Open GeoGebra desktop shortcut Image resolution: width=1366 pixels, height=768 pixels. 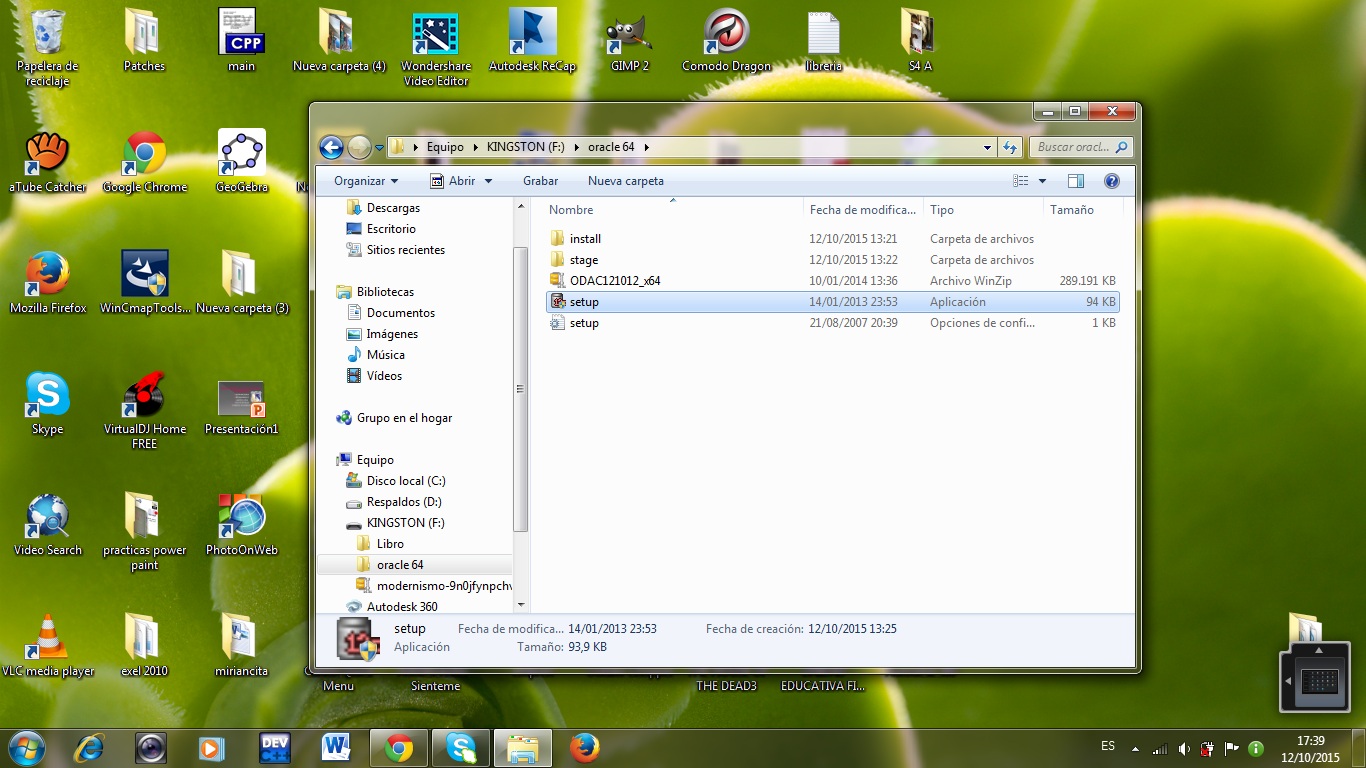point(240,148)
